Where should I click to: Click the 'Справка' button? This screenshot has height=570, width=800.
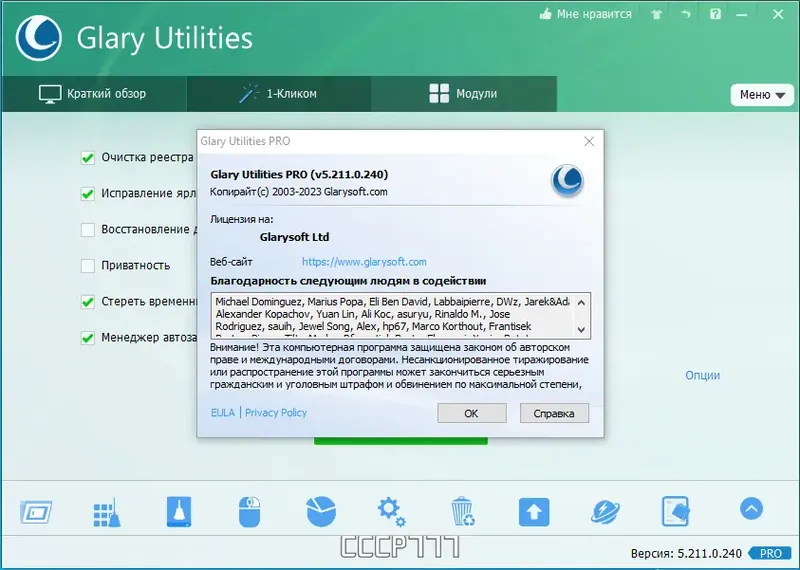point(554,413)
